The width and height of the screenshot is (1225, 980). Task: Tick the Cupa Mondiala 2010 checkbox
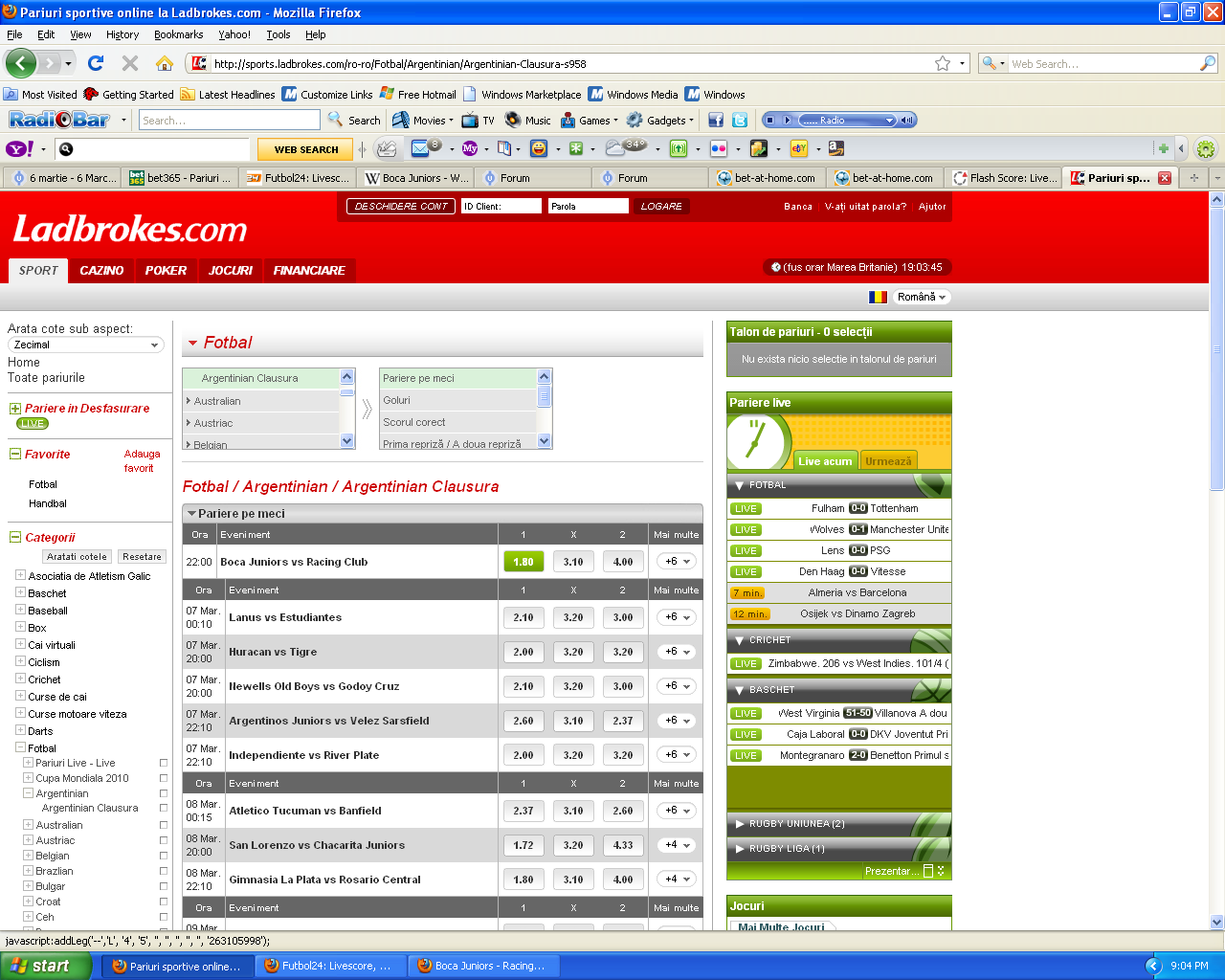164,778
